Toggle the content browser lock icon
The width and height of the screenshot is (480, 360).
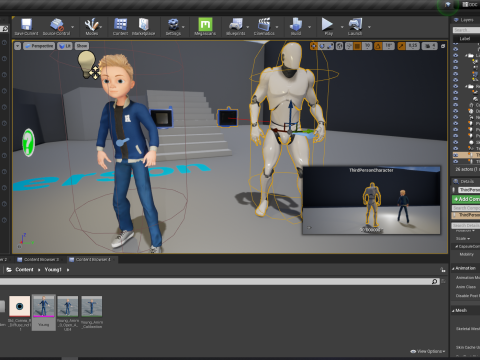(x=443, y=270)
